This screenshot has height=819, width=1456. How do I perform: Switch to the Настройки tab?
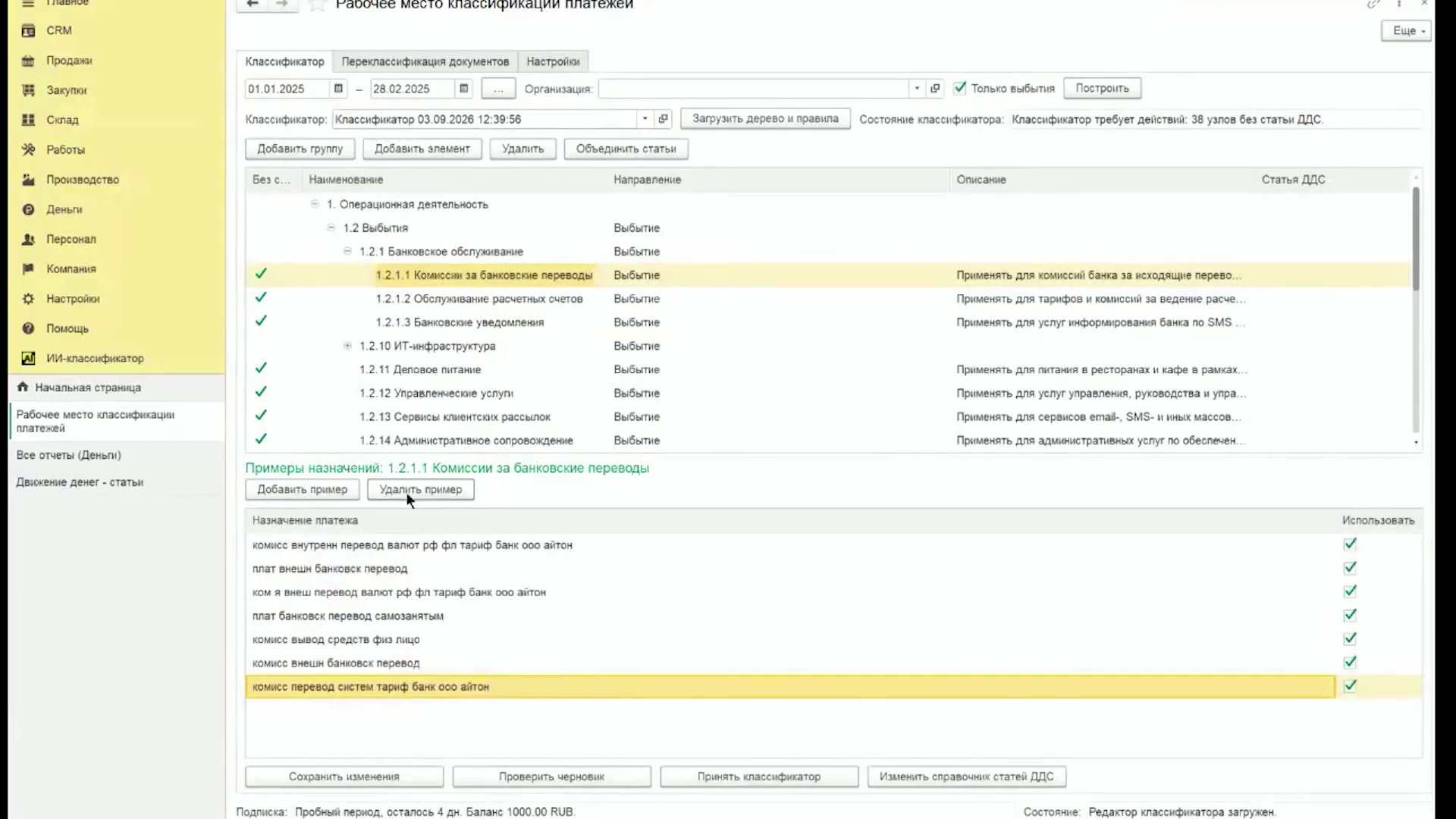coord(553,61)
